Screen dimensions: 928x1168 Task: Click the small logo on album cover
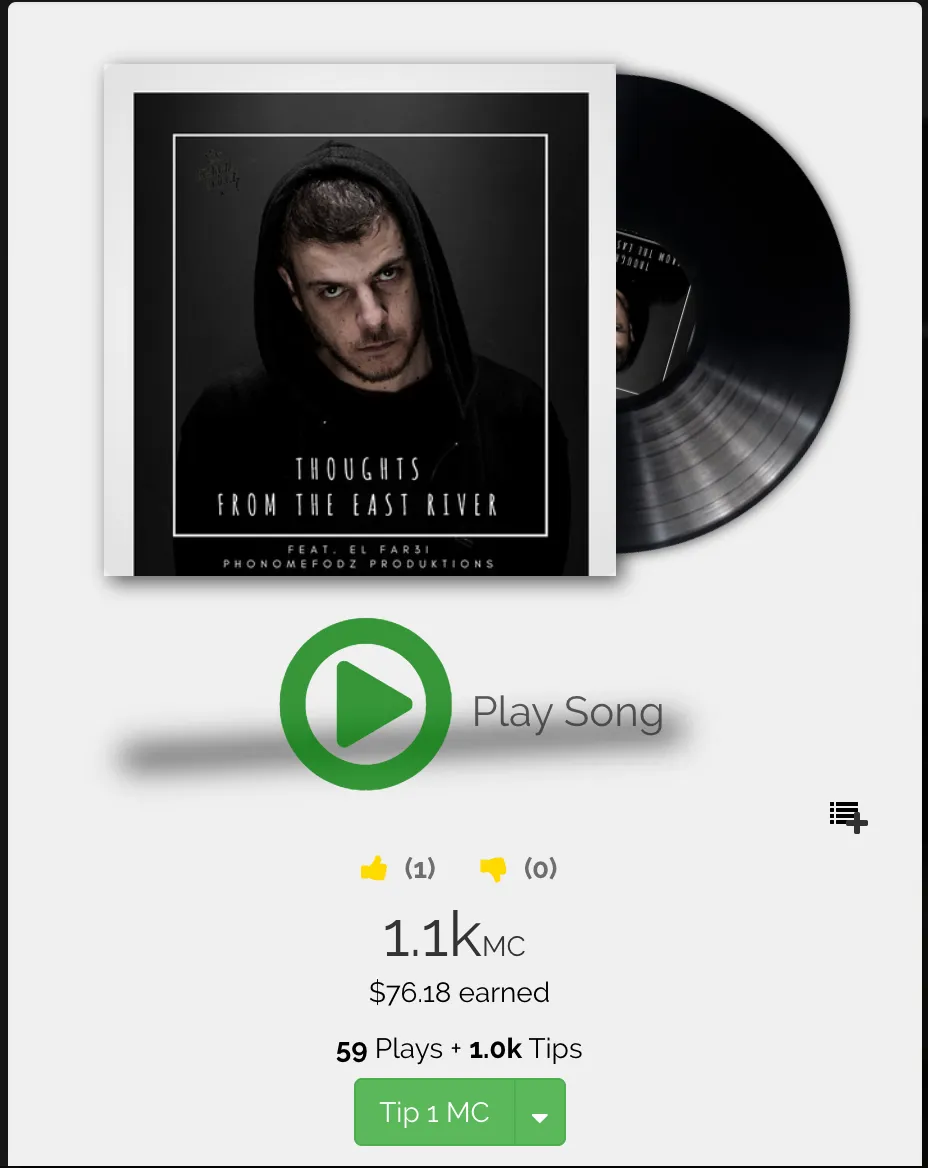(x=218, y=172)
